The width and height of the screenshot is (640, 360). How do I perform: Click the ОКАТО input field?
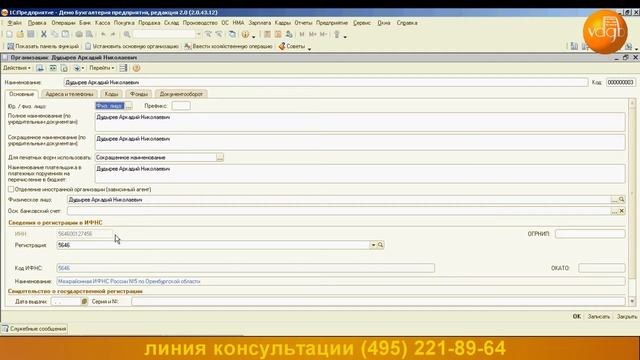tap(602, 268)
